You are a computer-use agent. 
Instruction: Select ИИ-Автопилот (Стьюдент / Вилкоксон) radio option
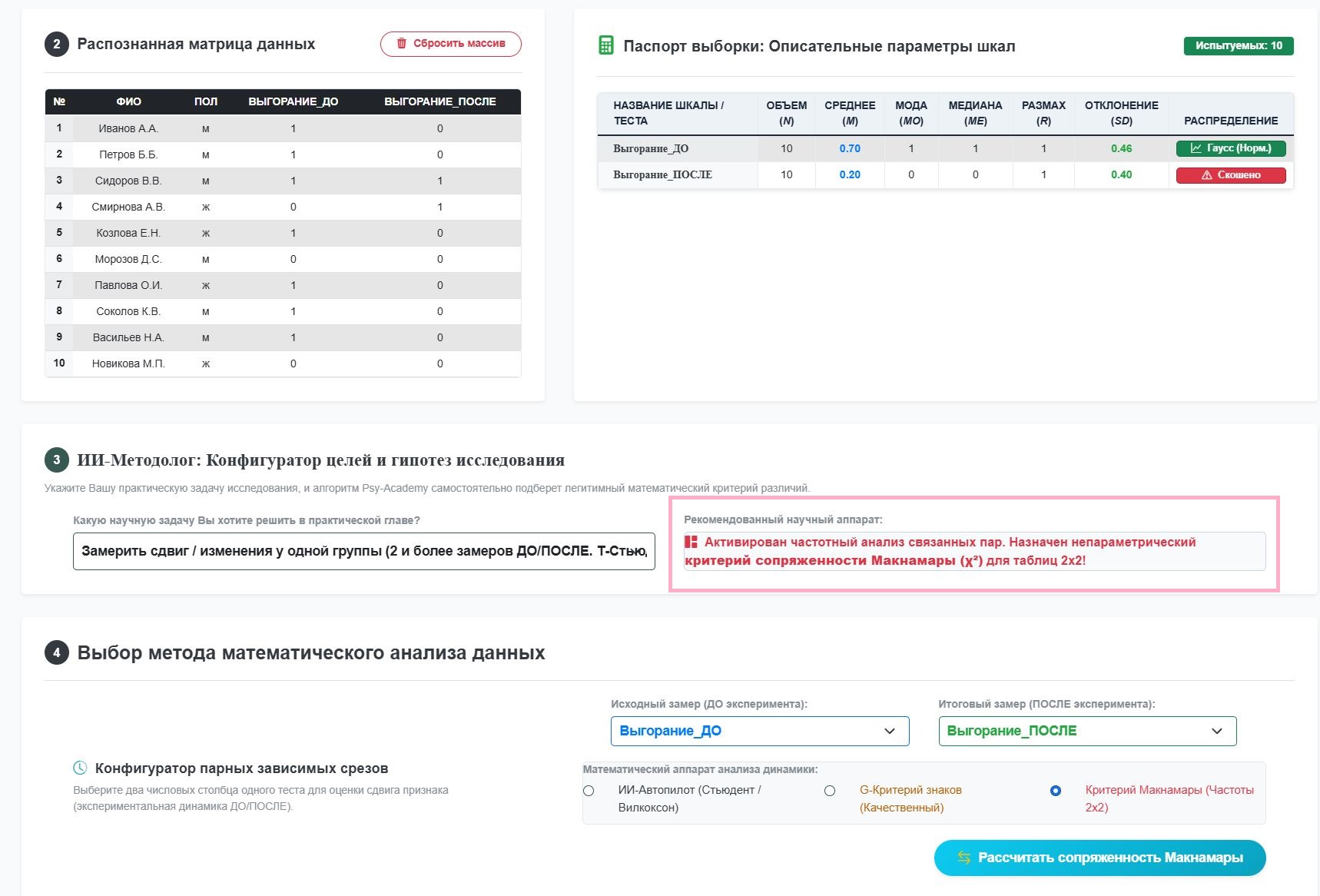[x=589, y=791]
